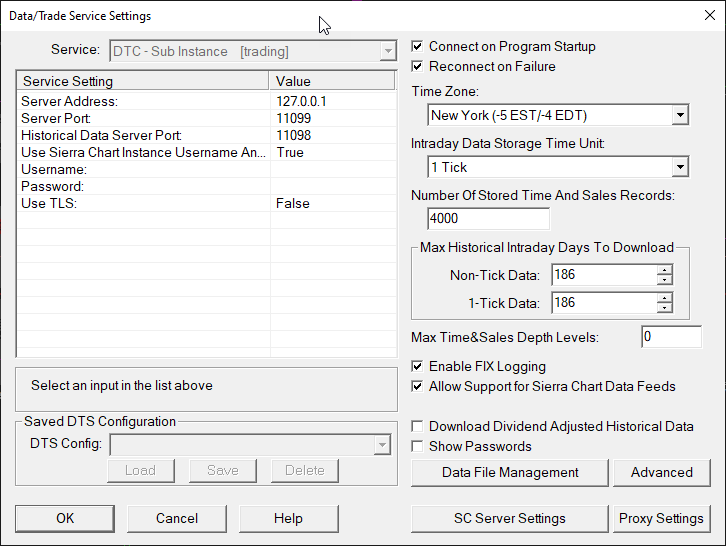Click the Value column header

coord(332,81)
